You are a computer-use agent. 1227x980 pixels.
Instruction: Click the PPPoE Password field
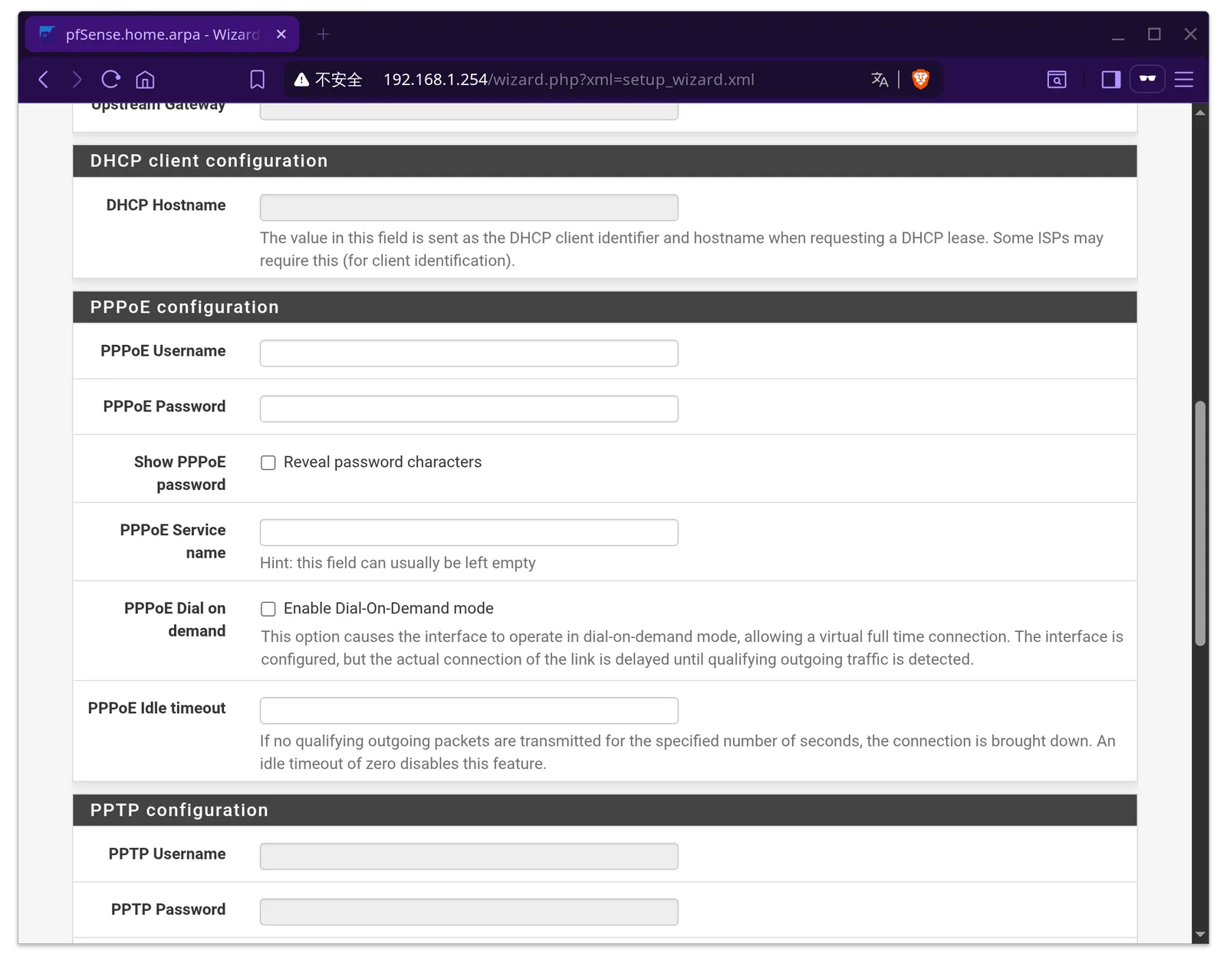(469, 409)
